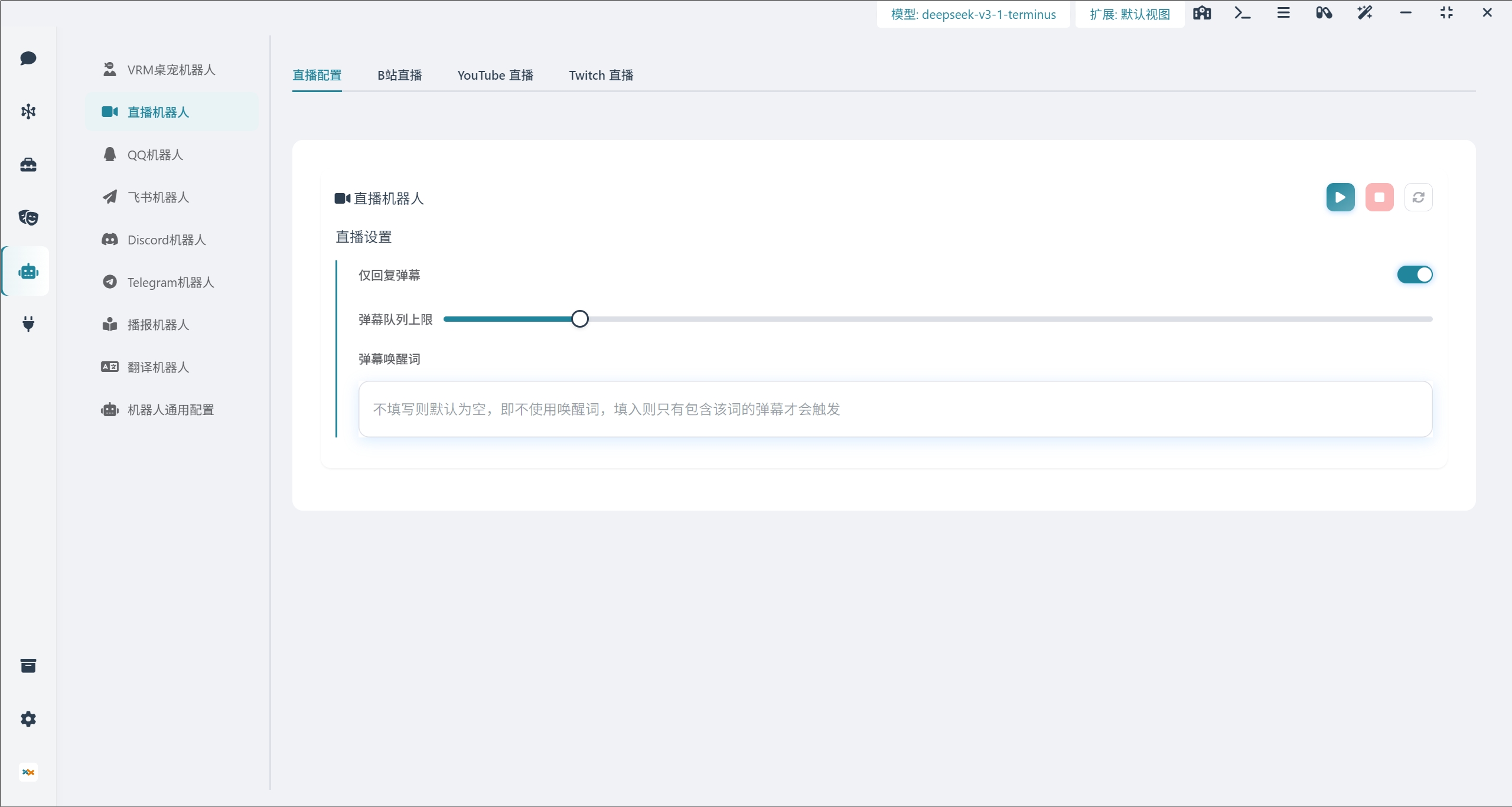
Task: Start the live stream bot with play button
Action: [x=1340, y=197]
